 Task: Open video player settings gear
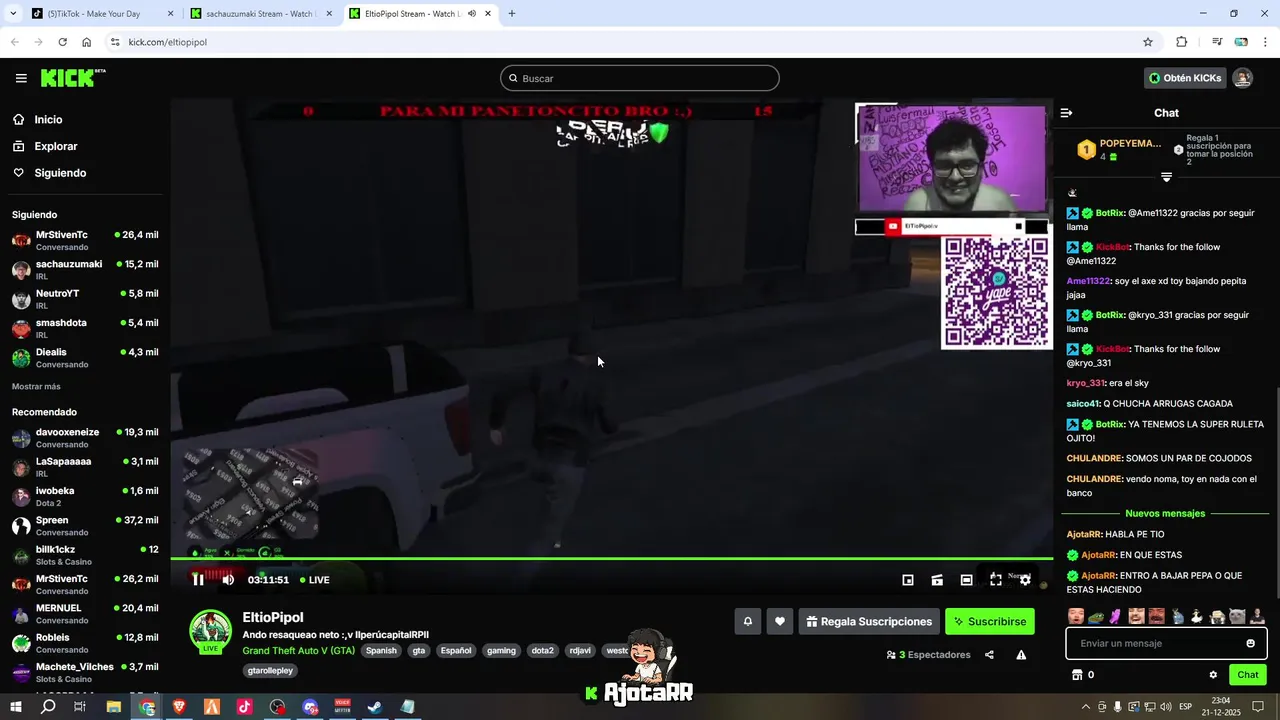(1025, 580)
